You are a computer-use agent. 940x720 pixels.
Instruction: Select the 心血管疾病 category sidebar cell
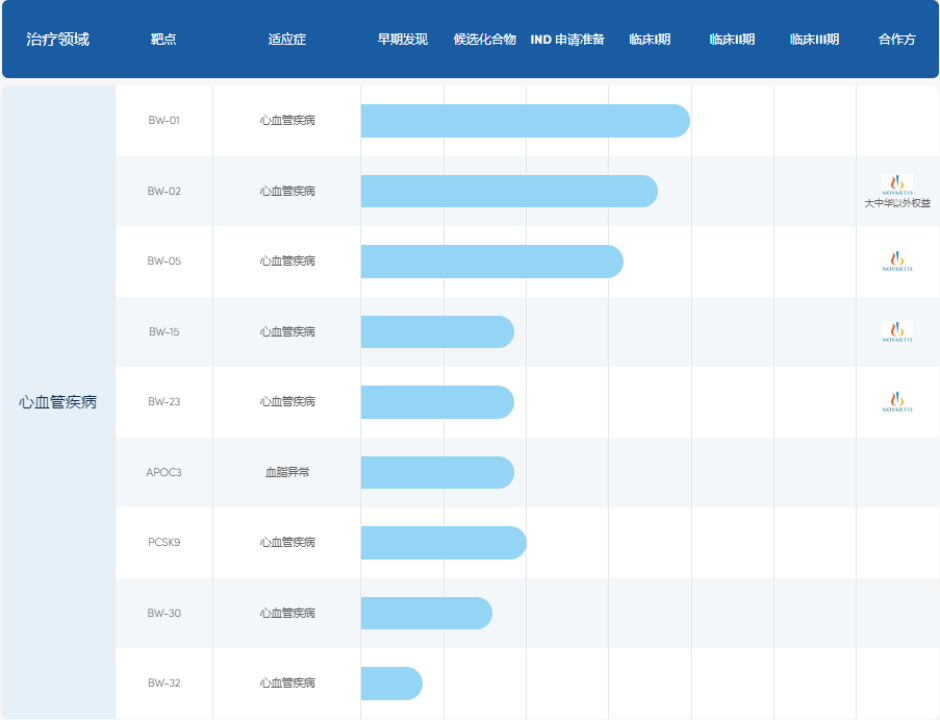[x=58, y=402]
